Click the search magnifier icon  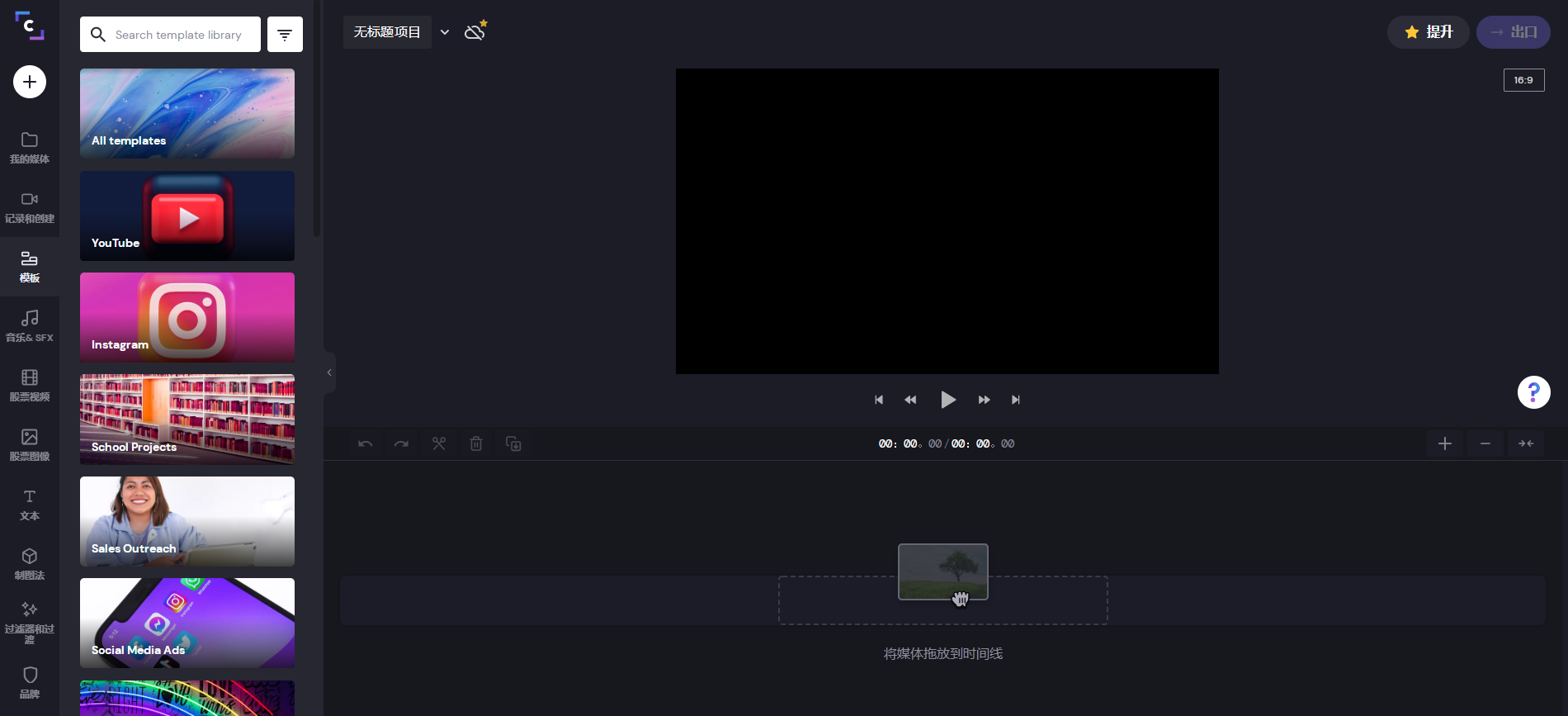[98, 35]
